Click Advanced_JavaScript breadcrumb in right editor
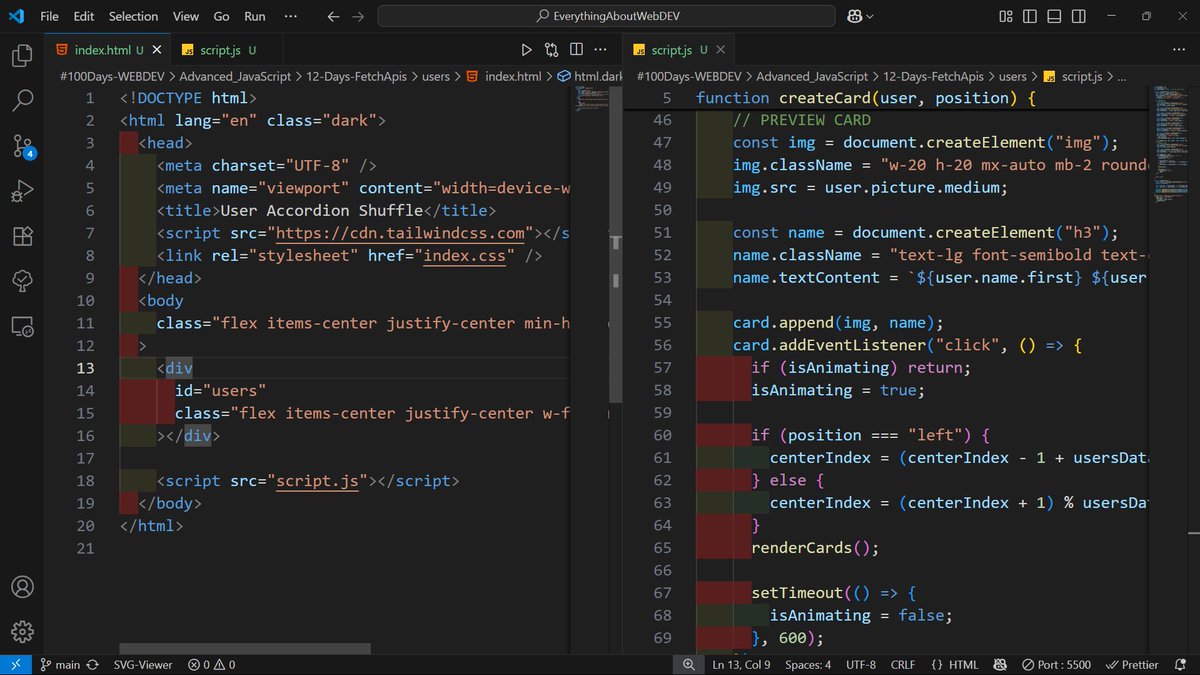The image size is (1200, 675). click(x=814, y=76)
